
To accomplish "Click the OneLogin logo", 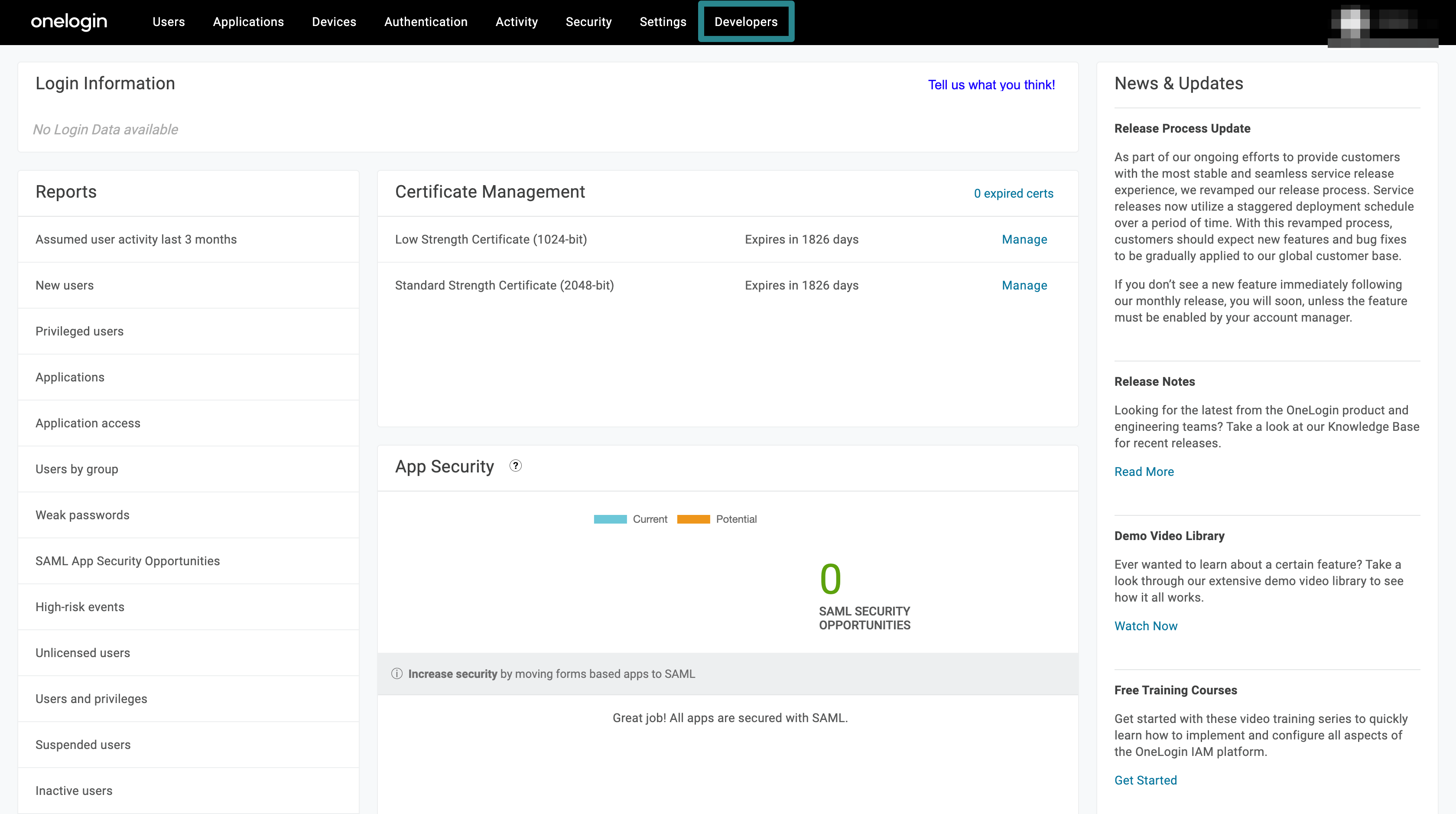I will (x=69, y=22).
